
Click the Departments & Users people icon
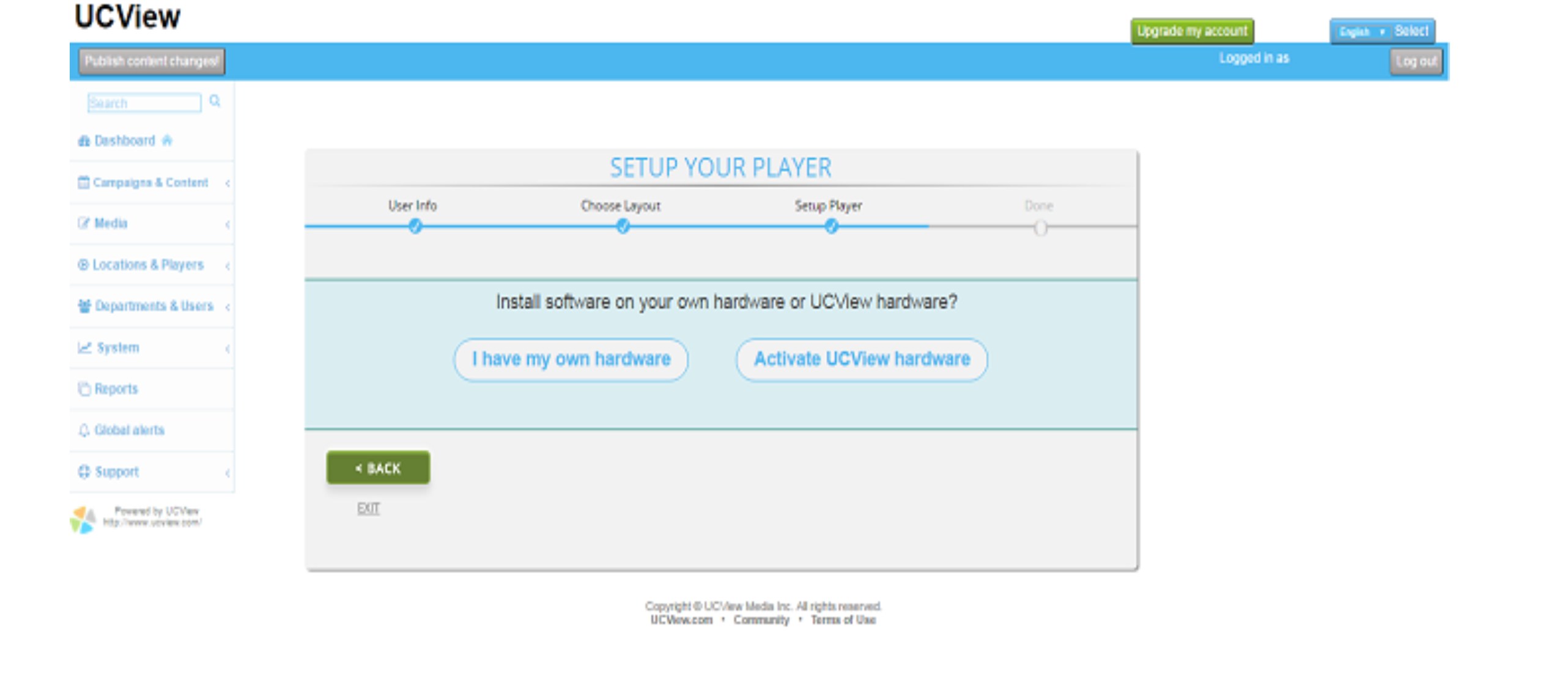click(84, 306)
